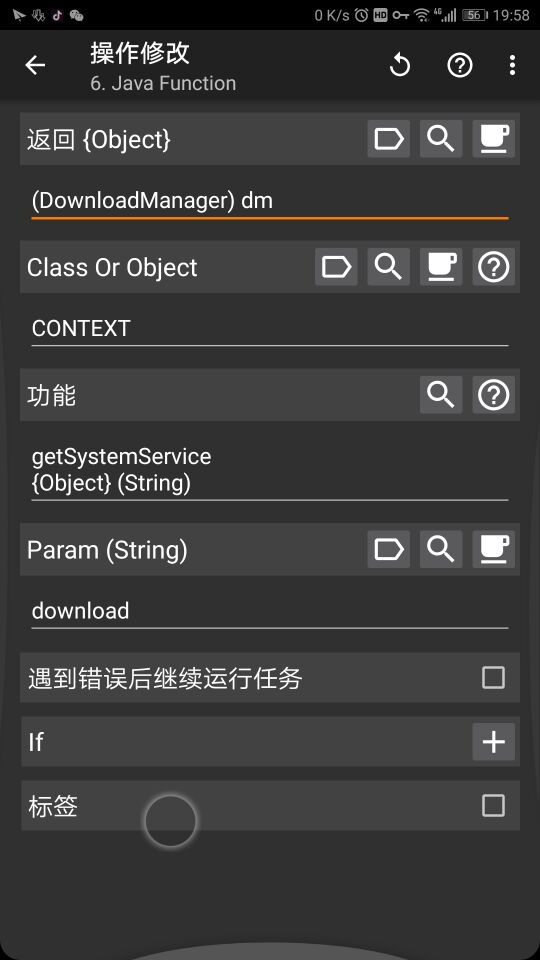
Task: Toggle the 标签 checkbox
Action: coord(493,806)
